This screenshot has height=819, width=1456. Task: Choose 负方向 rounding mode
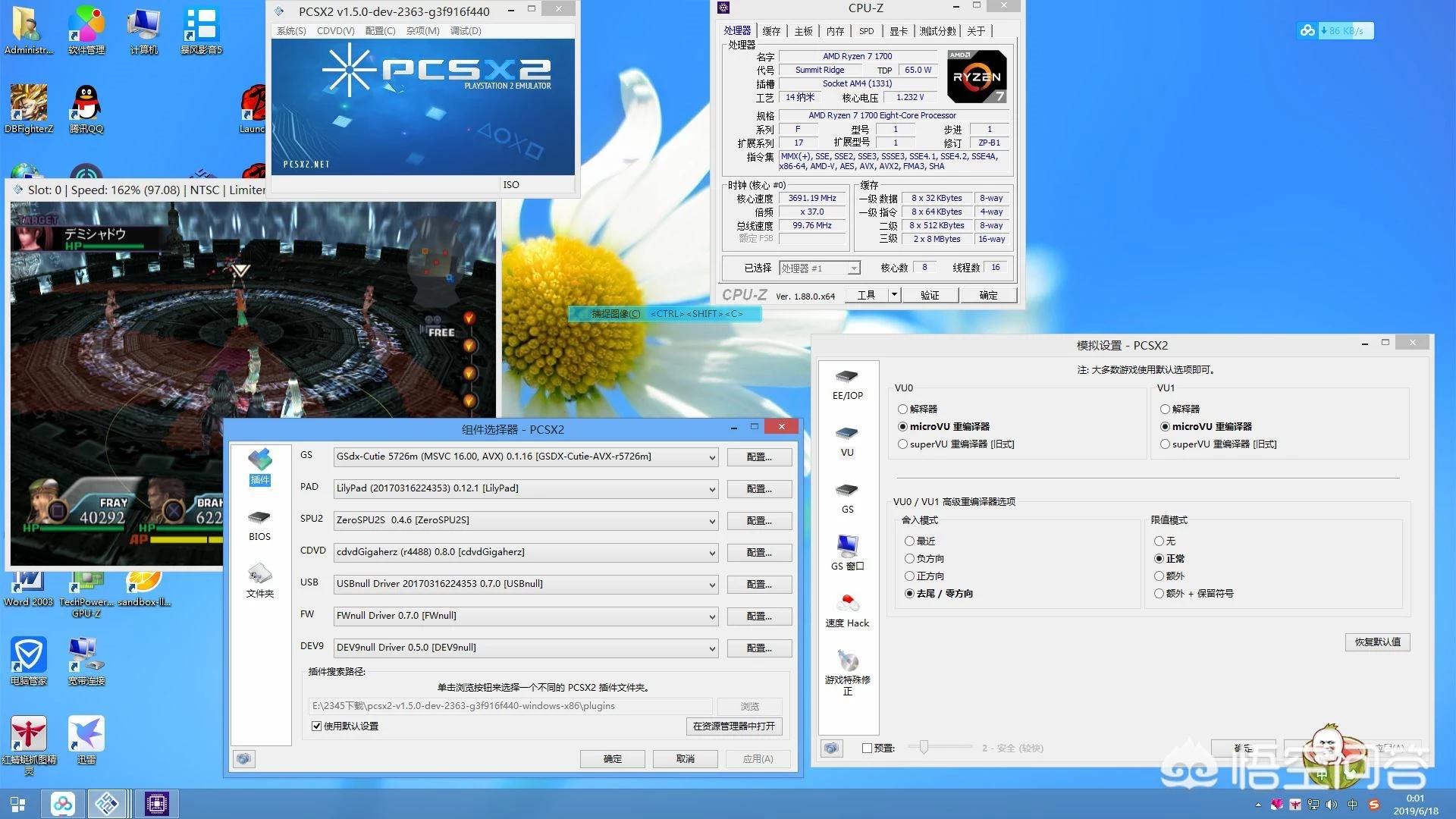tap(924, 559)
